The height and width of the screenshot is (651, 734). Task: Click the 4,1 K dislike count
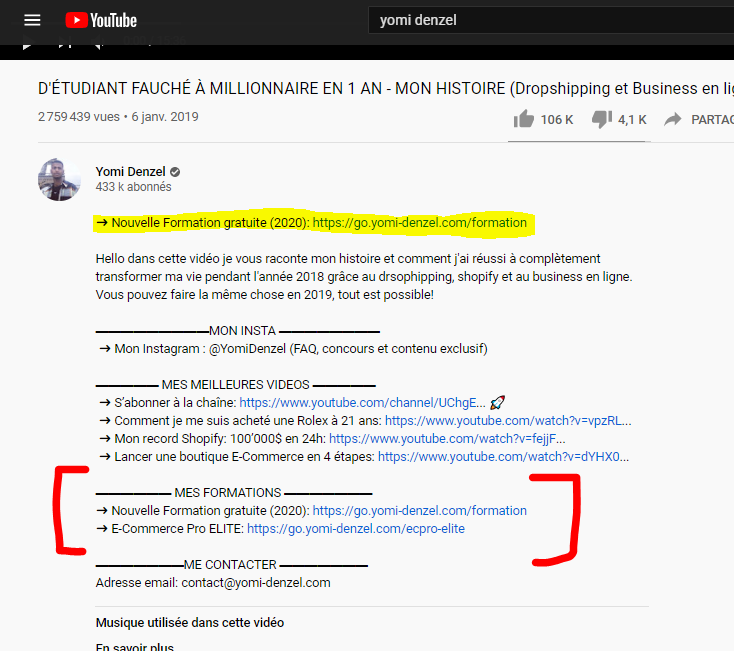632,119
